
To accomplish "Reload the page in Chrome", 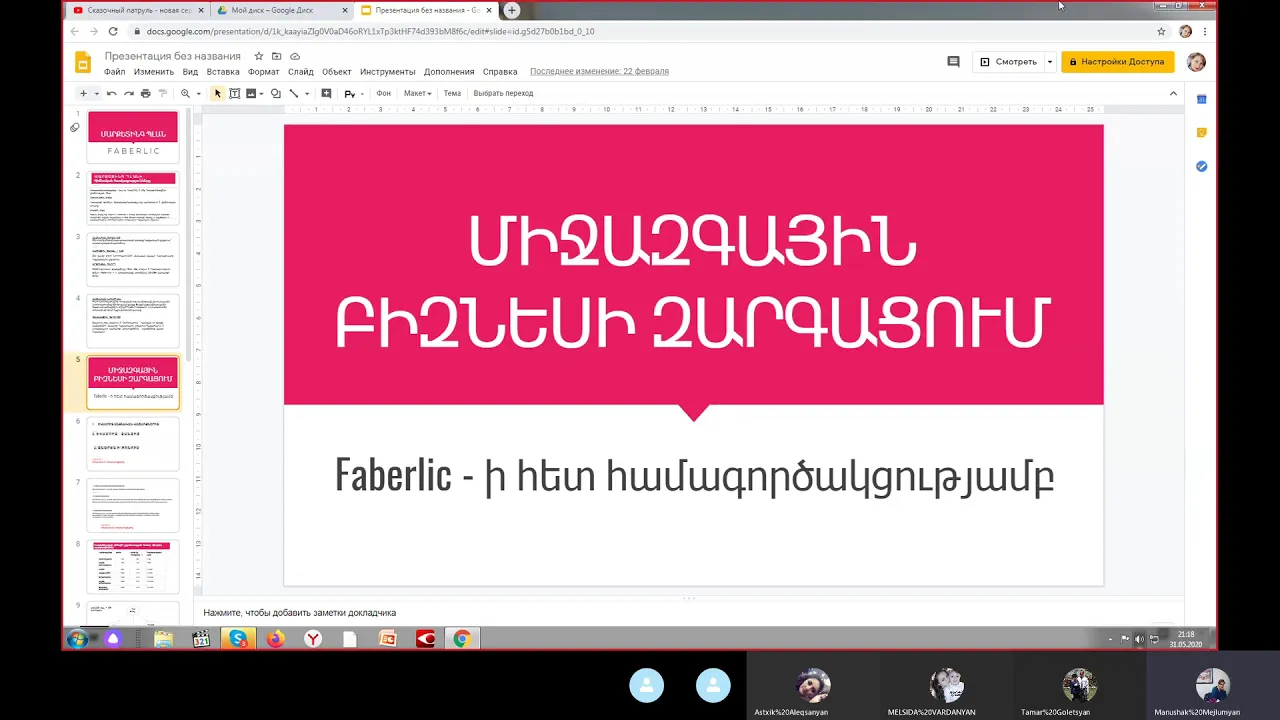I will [x=113, y=31].
